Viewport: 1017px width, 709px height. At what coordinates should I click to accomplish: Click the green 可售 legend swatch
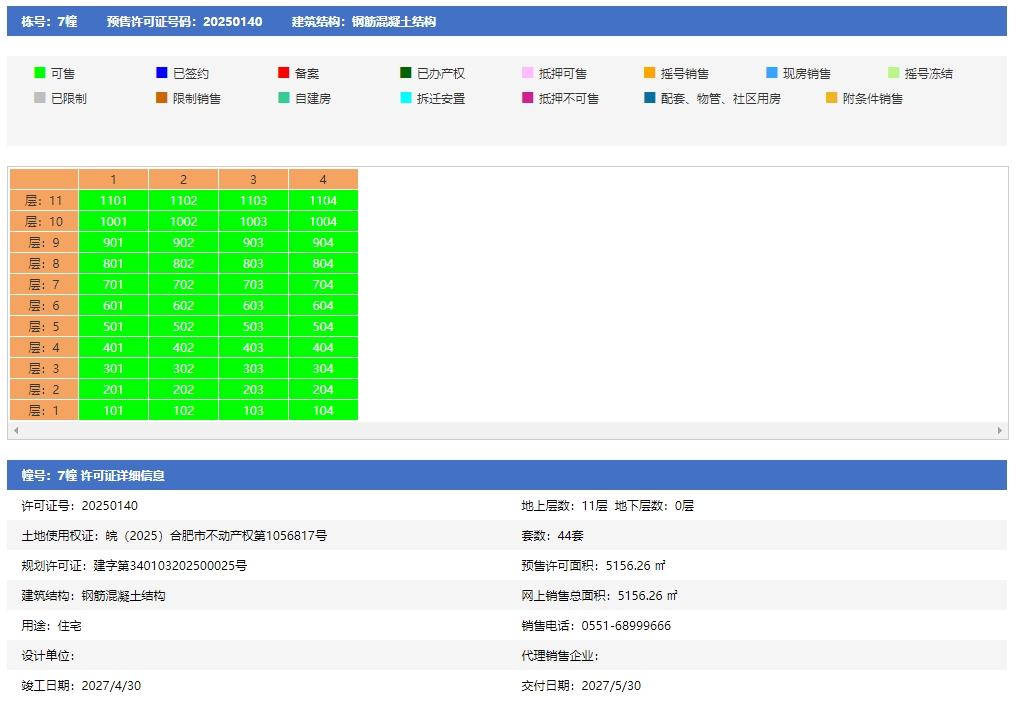click(x=40, y=73)
